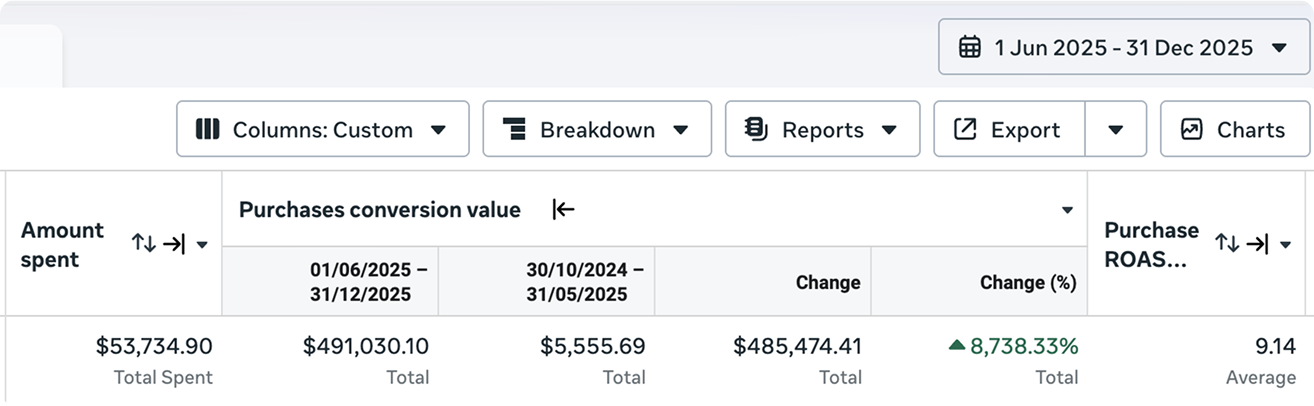
Task: Open the Reports menu
Action: pos(888,130)
